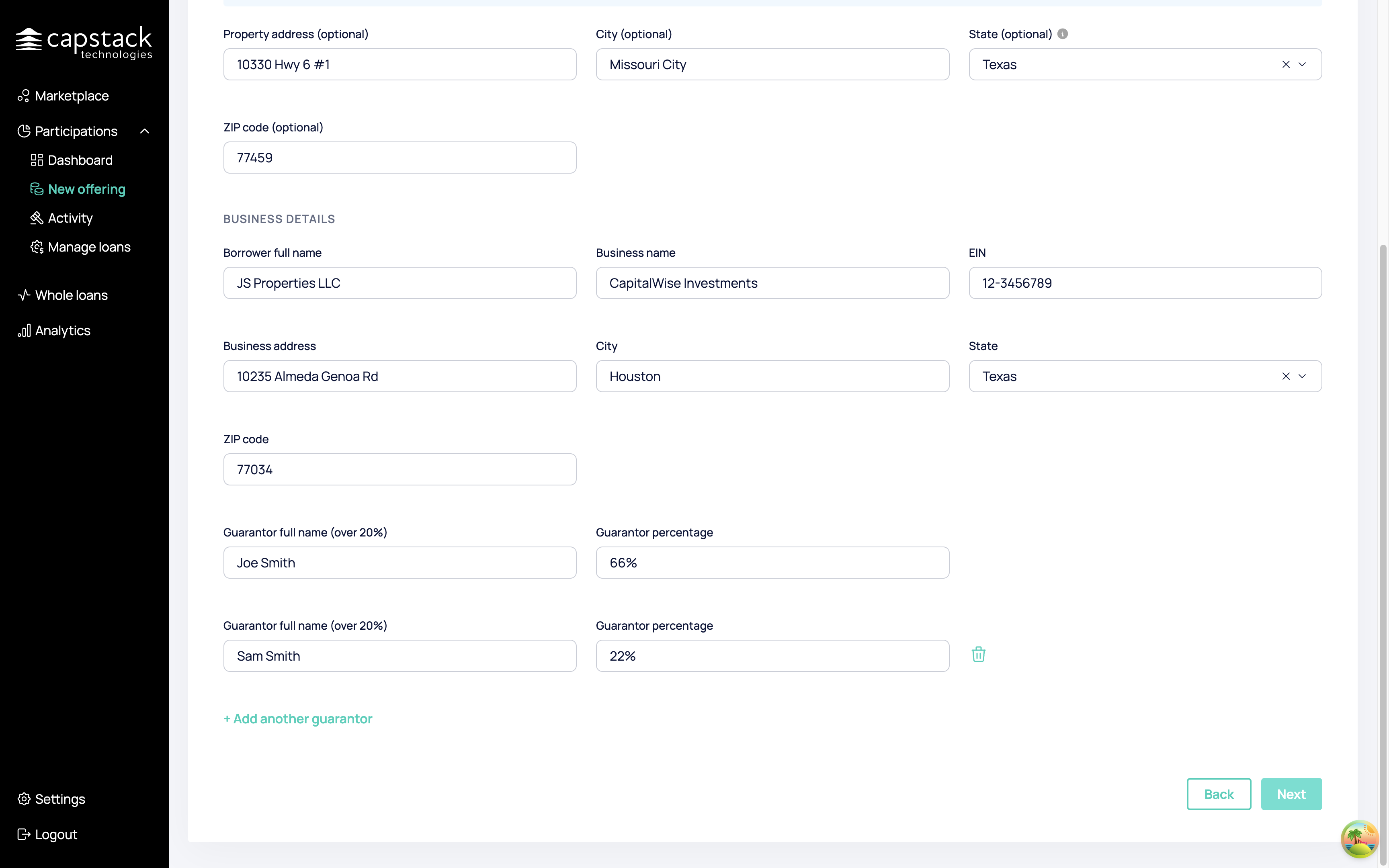Click Add another guarantor link
This screenshot has width=1389, height=868.
coord(298,719)
